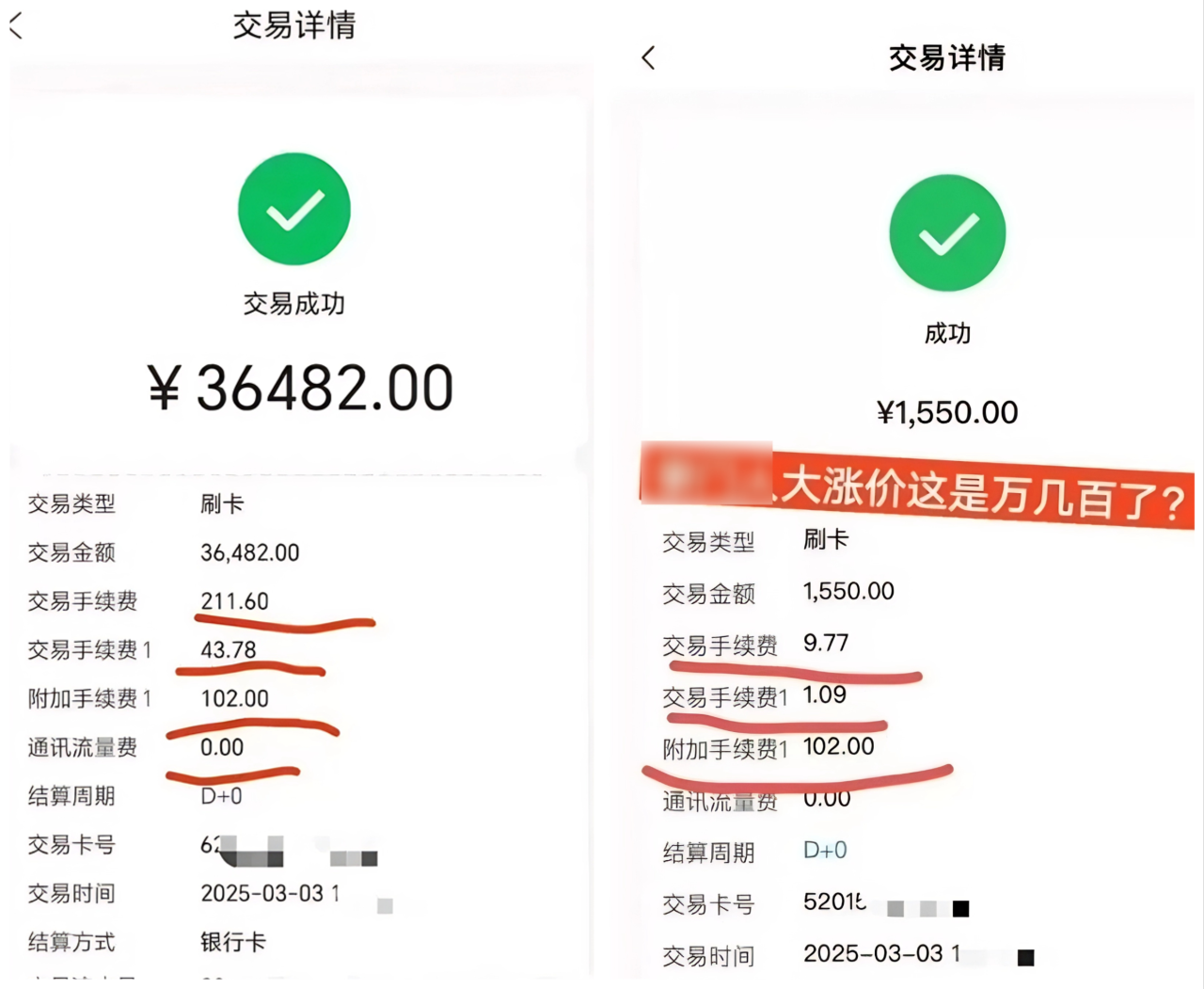Click green success checkmark above 交易成功
Viewport: 1204px width, 989px height.
(x=294, y=209)
